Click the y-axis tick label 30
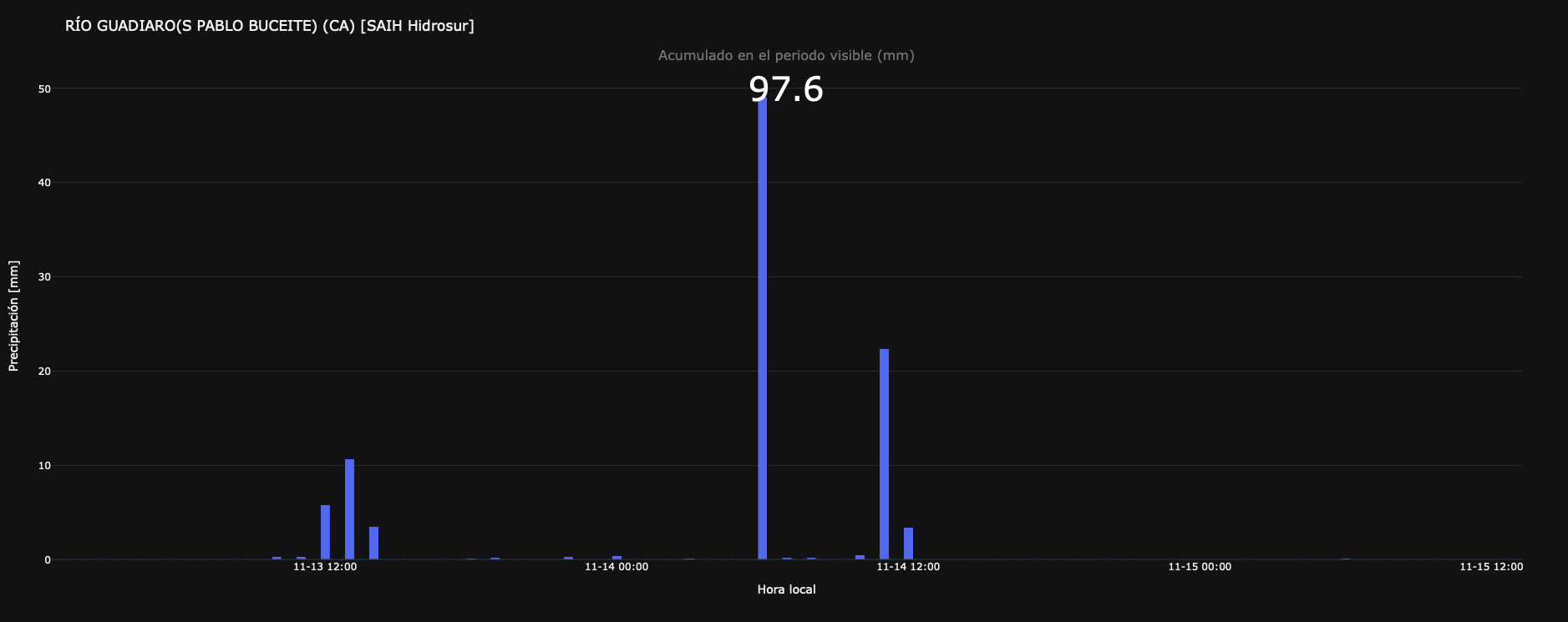Screen dimensions: 1568x622 [44, 277]
